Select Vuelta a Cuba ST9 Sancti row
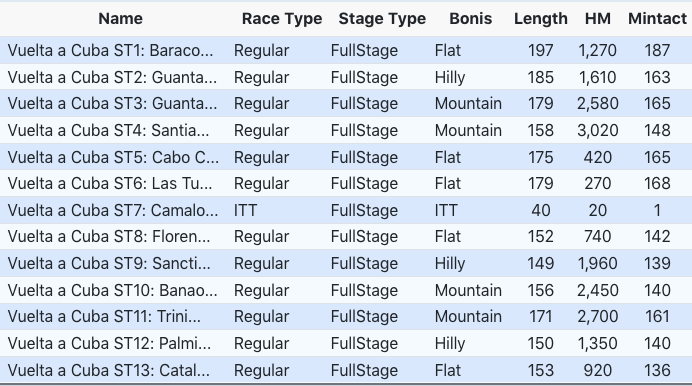692x386 pixels. coord(346,263)
